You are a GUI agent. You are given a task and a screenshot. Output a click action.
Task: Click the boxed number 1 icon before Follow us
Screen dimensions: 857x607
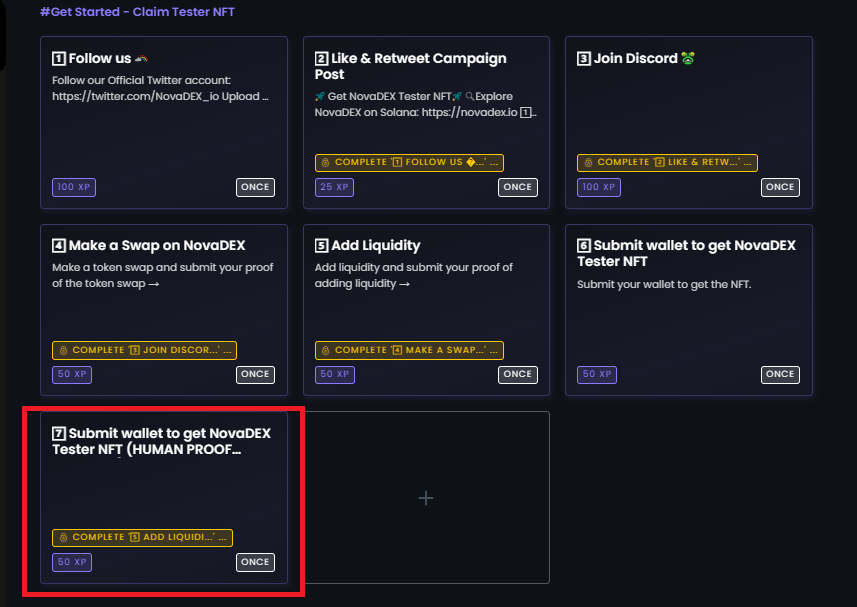pyautogui.click(x=58, y=58)
